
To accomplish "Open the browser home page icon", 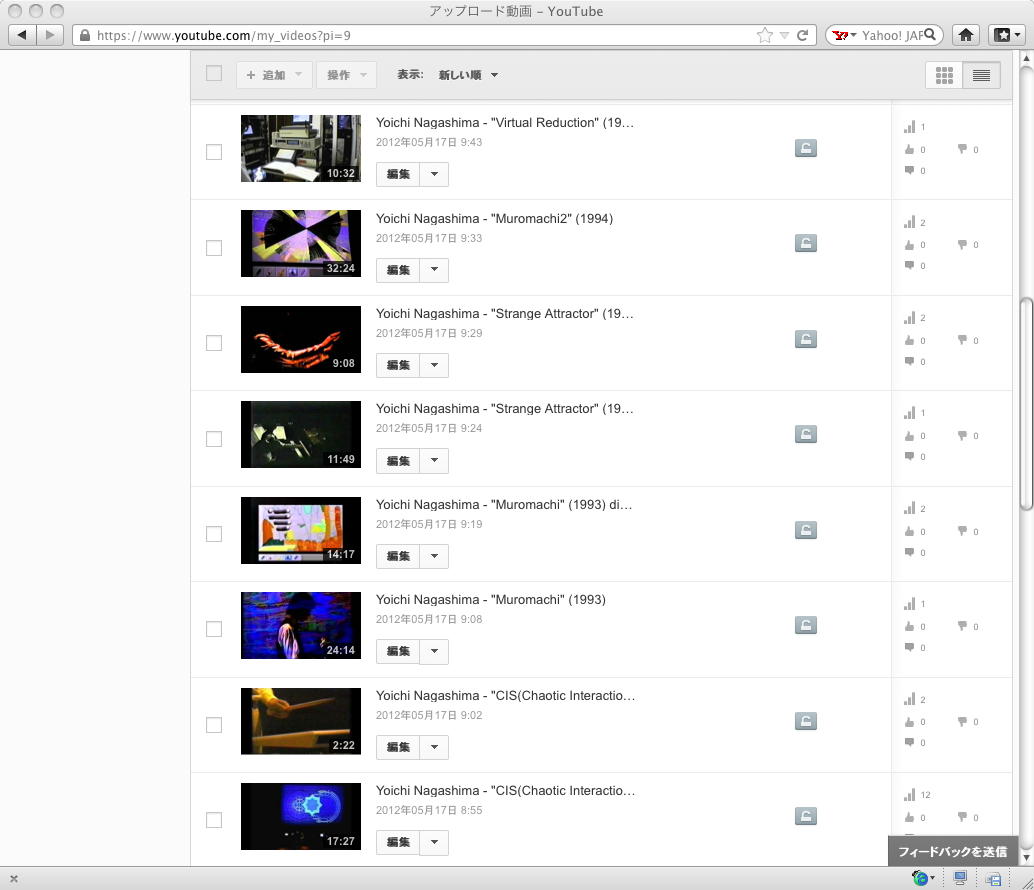I will pyautogui.click(x=965, y=35).
